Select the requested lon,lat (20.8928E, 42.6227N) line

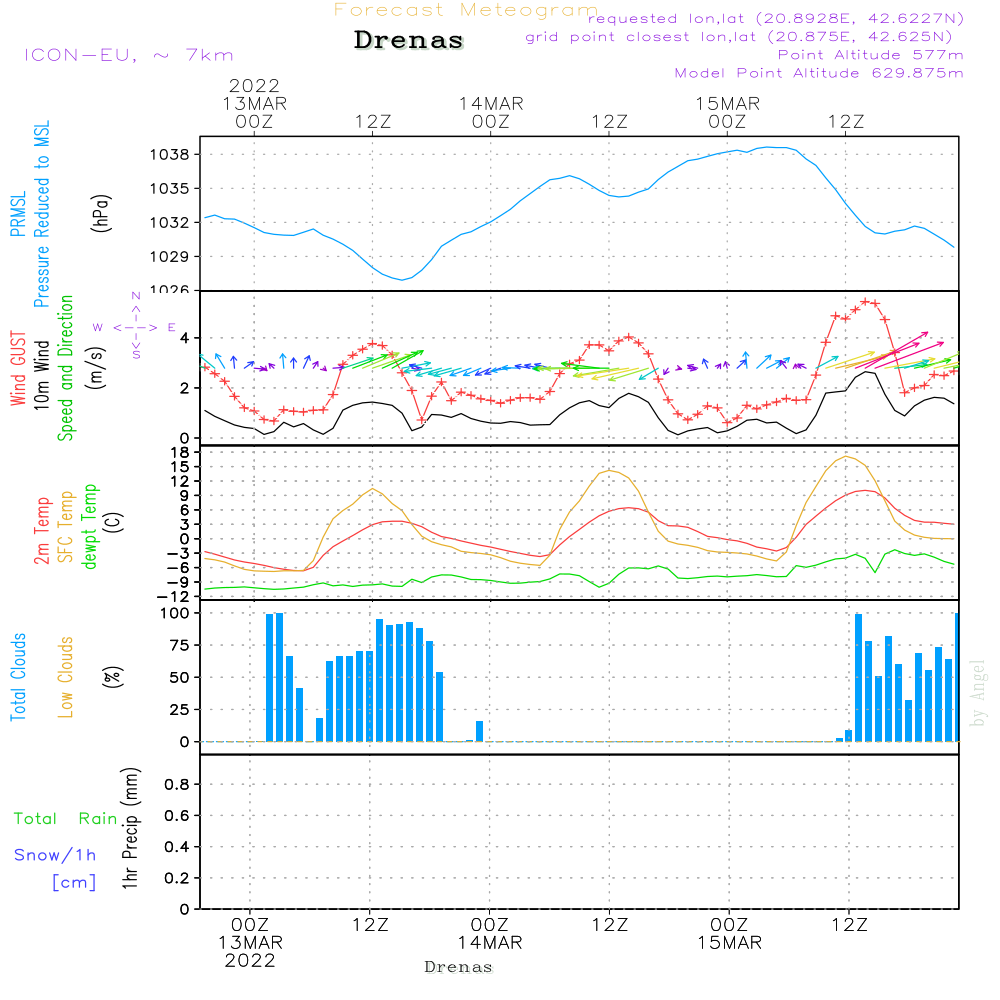click(x=776, y=18)
